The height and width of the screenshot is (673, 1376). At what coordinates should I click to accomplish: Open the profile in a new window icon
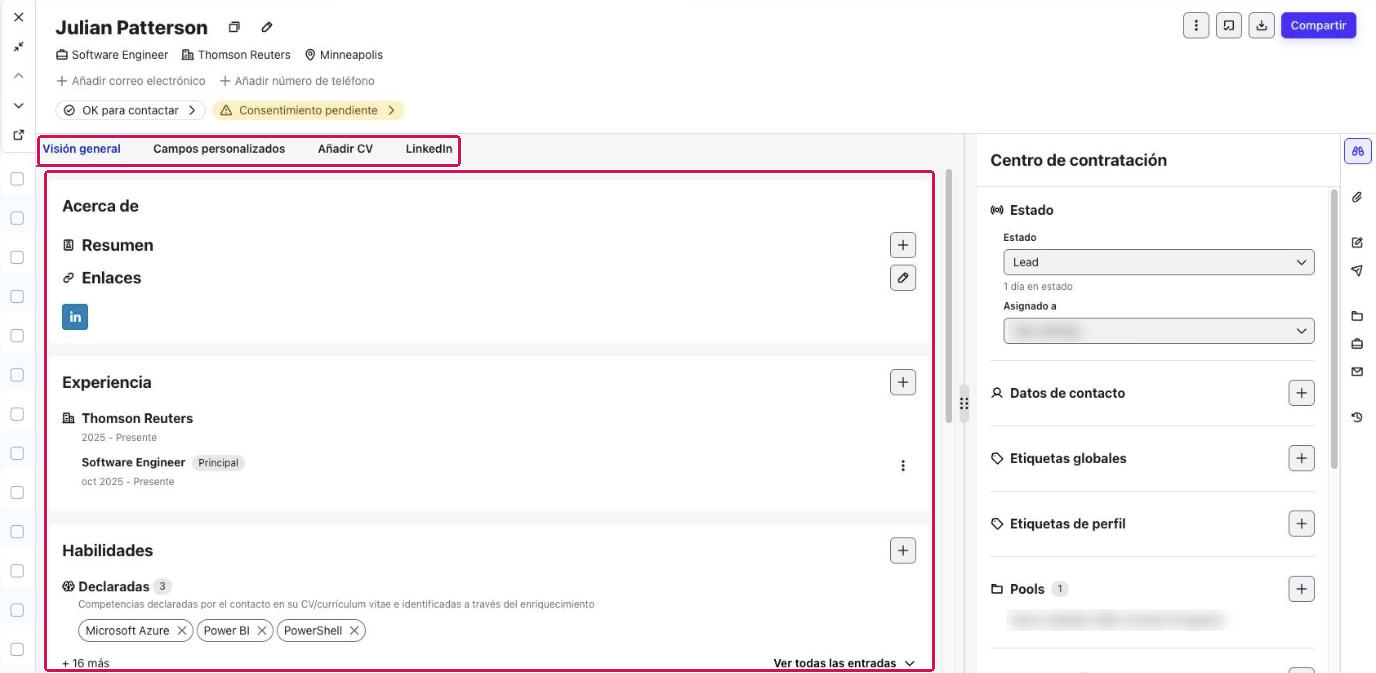click(18, 134)
